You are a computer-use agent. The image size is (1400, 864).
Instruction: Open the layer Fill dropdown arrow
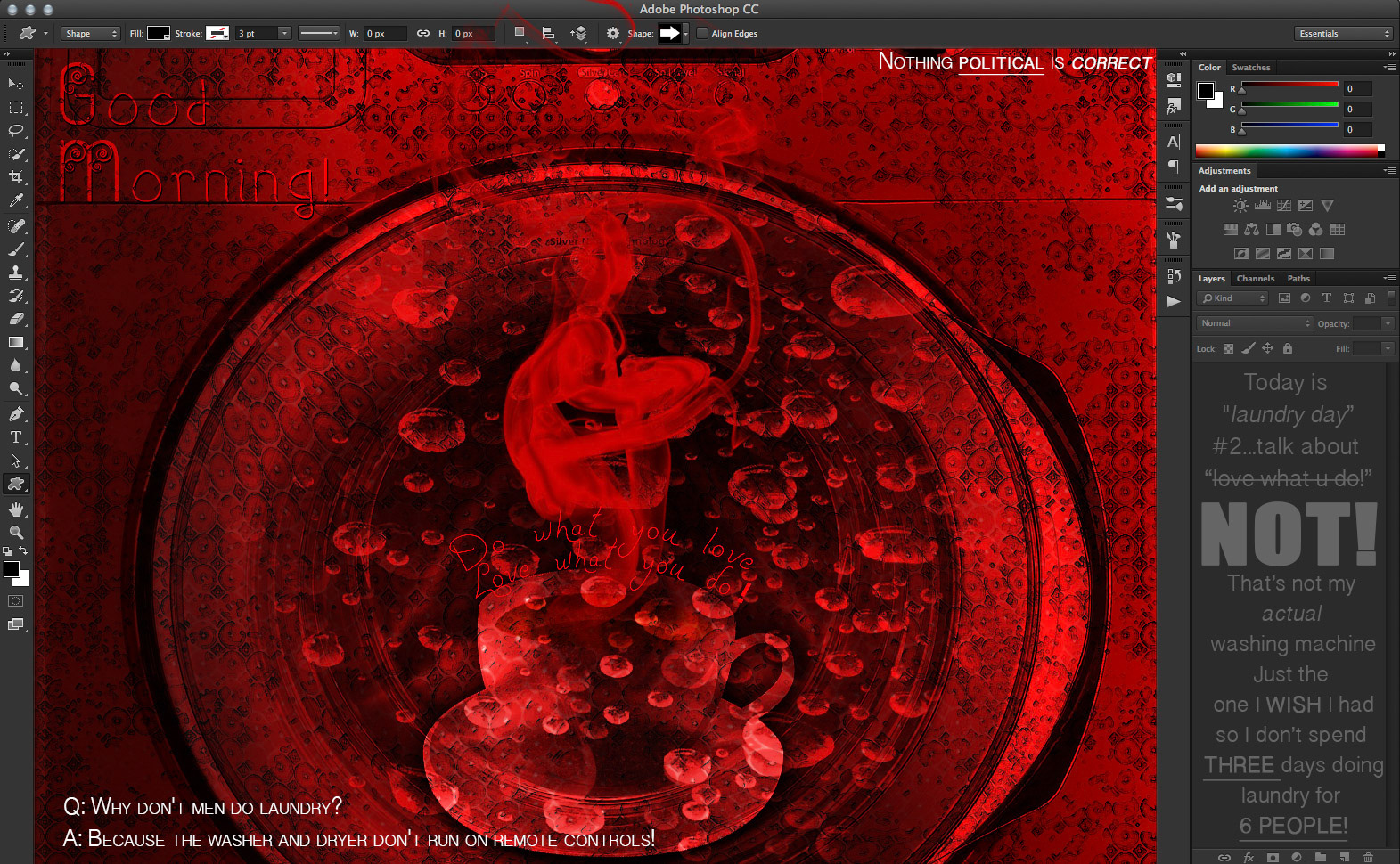(x=1388, y=349)
